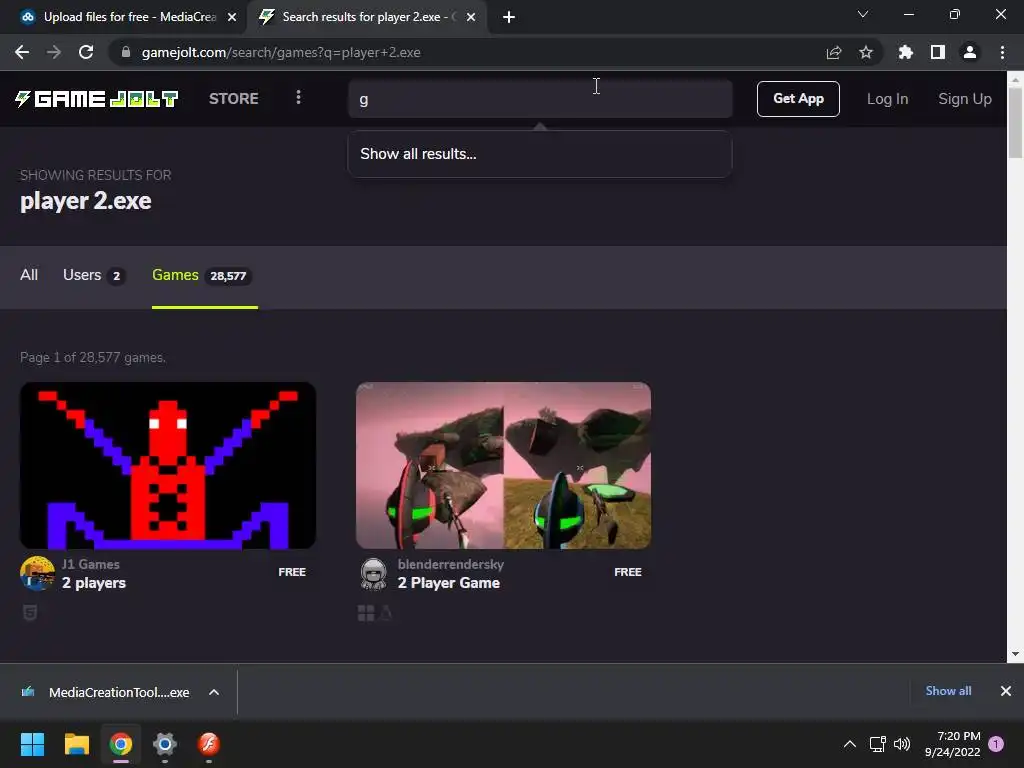Image resolution: width=1024 pixels, height=768 pixels.
Task: Open the Flash app in taskbar
Action: (208, 744)
